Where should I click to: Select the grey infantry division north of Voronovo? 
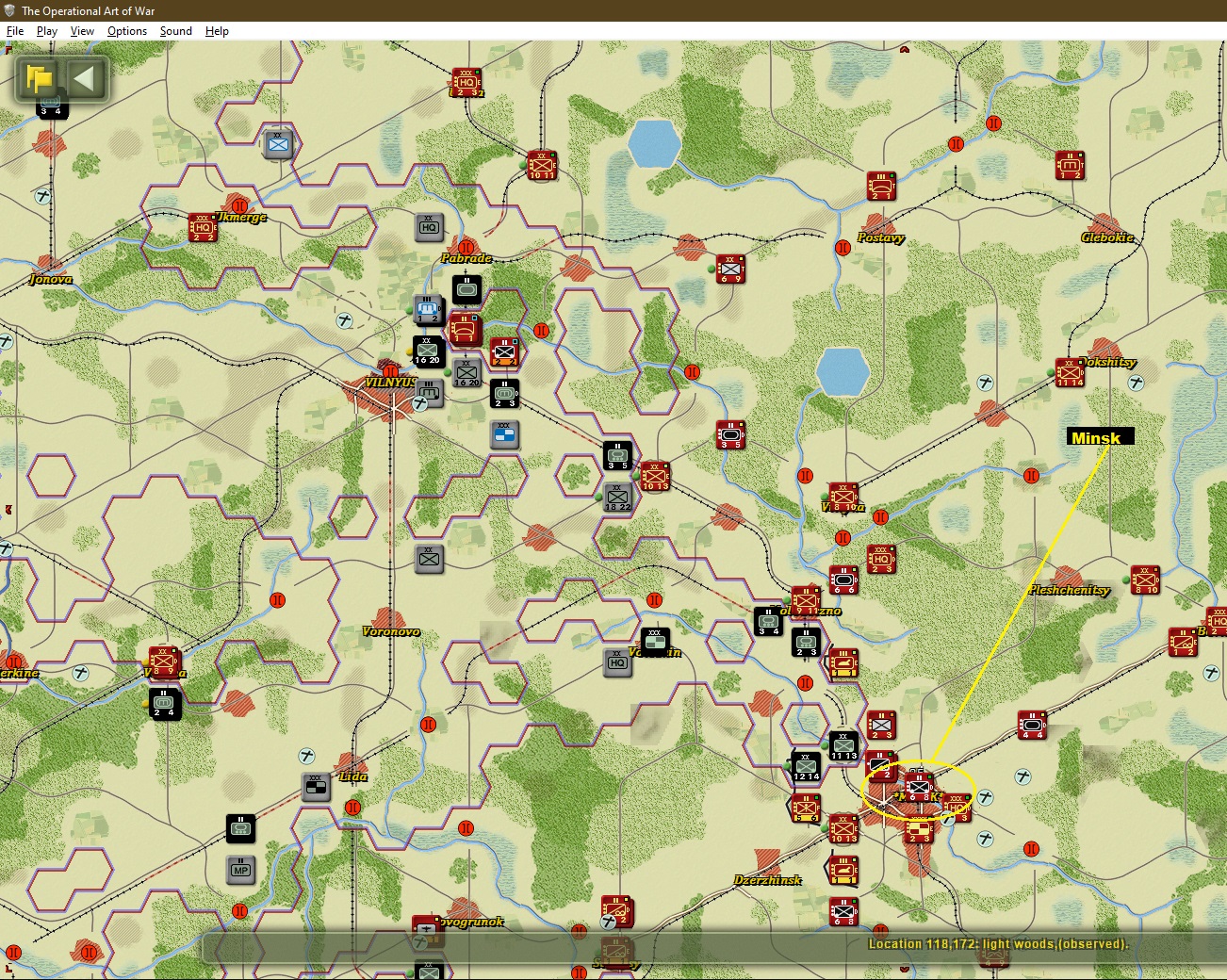click(429, 559)
